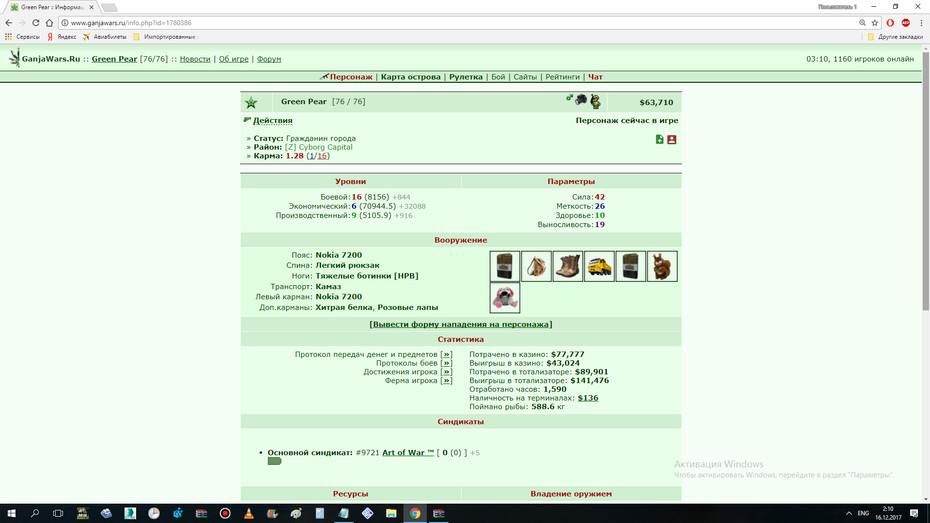The height and width of the screenshot is (523, 930).
Task: Open the Сайты menu item
Action: tap(525, 77)
